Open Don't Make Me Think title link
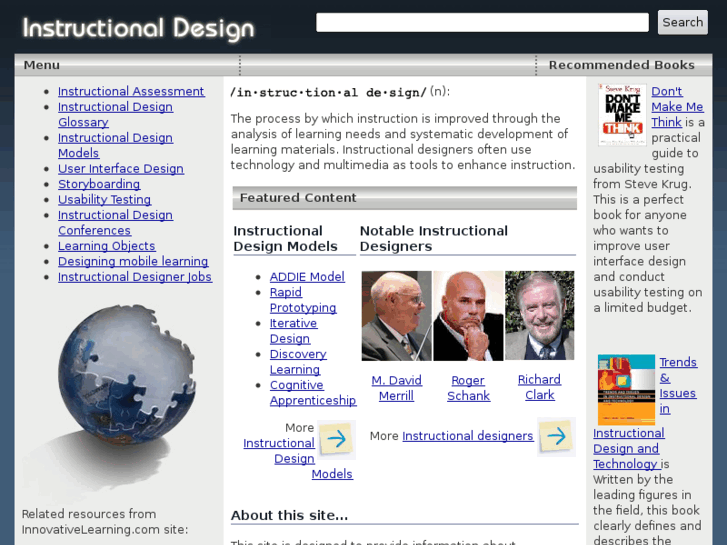 pyautogui.click(x=677, y=107)
